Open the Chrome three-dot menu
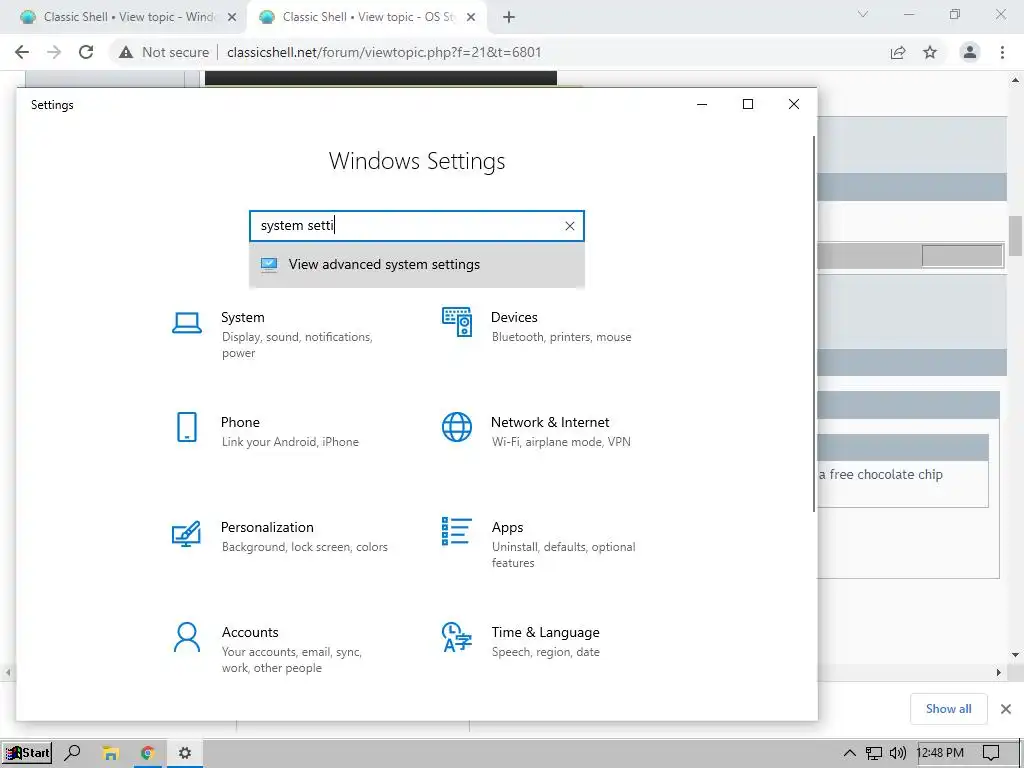 click(x=1002, y=52)
